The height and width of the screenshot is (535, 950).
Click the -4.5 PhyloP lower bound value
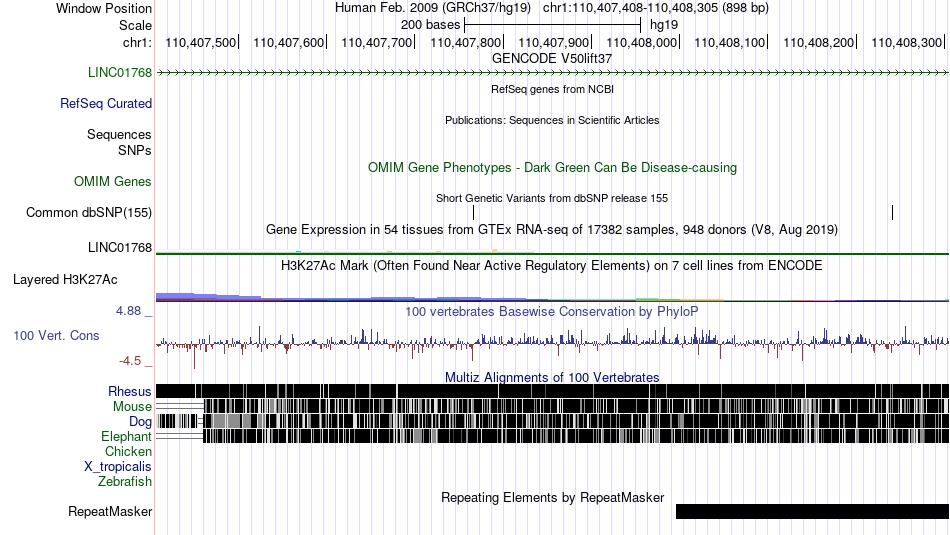[x=130, y=361]
